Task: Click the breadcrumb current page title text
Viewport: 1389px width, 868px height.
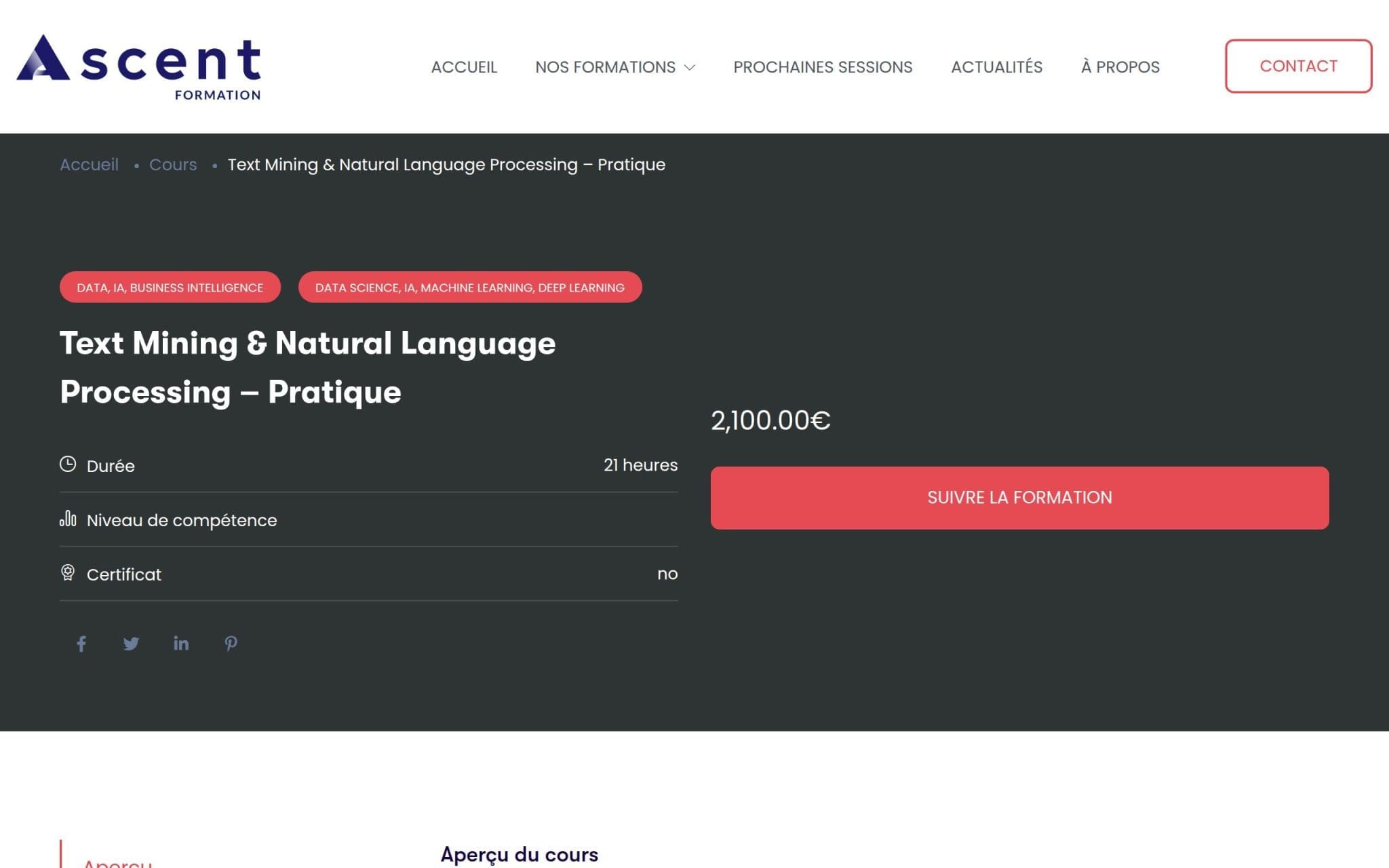Action: coord(446,165)
